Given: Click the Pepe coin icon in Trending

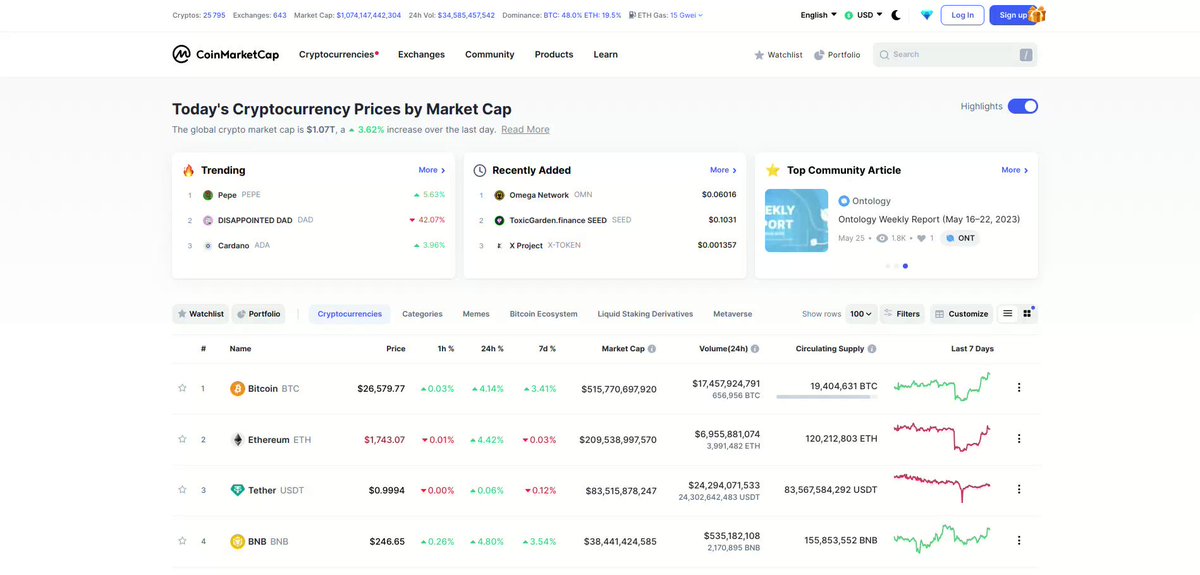Looking at the screenshot, I should coord(208,195).
